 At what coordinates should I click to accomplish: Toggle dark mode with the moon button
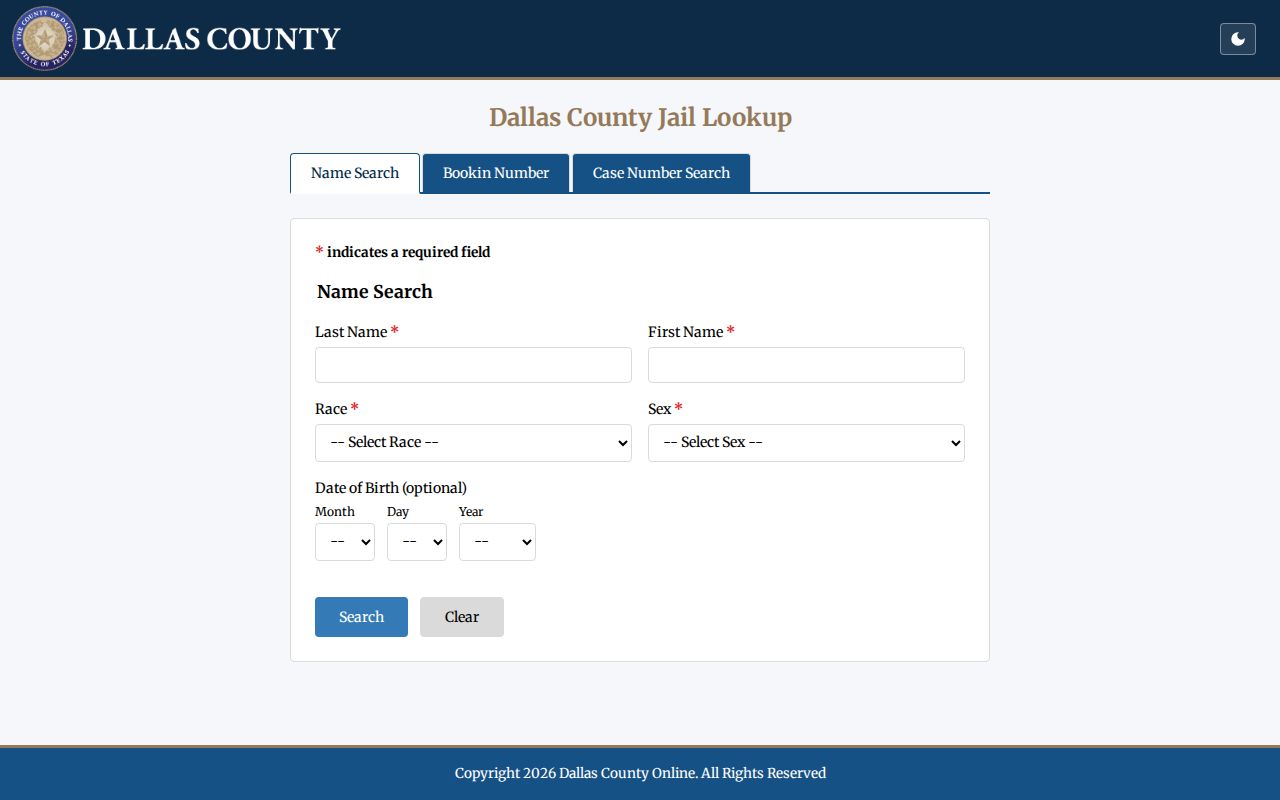click(1238, 39)
